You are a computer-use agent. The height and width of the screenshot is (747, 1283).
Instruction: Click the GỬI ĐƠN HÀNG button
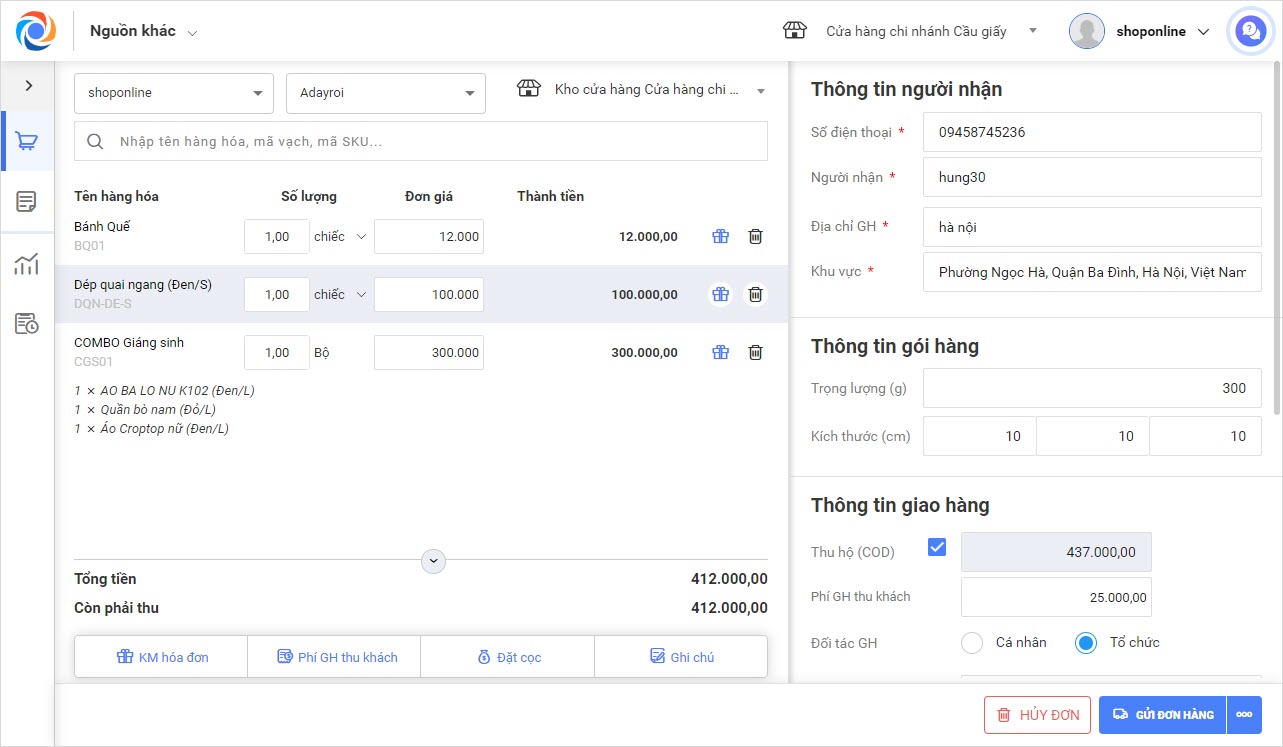pyautogui.click(x=1163, y=715)
